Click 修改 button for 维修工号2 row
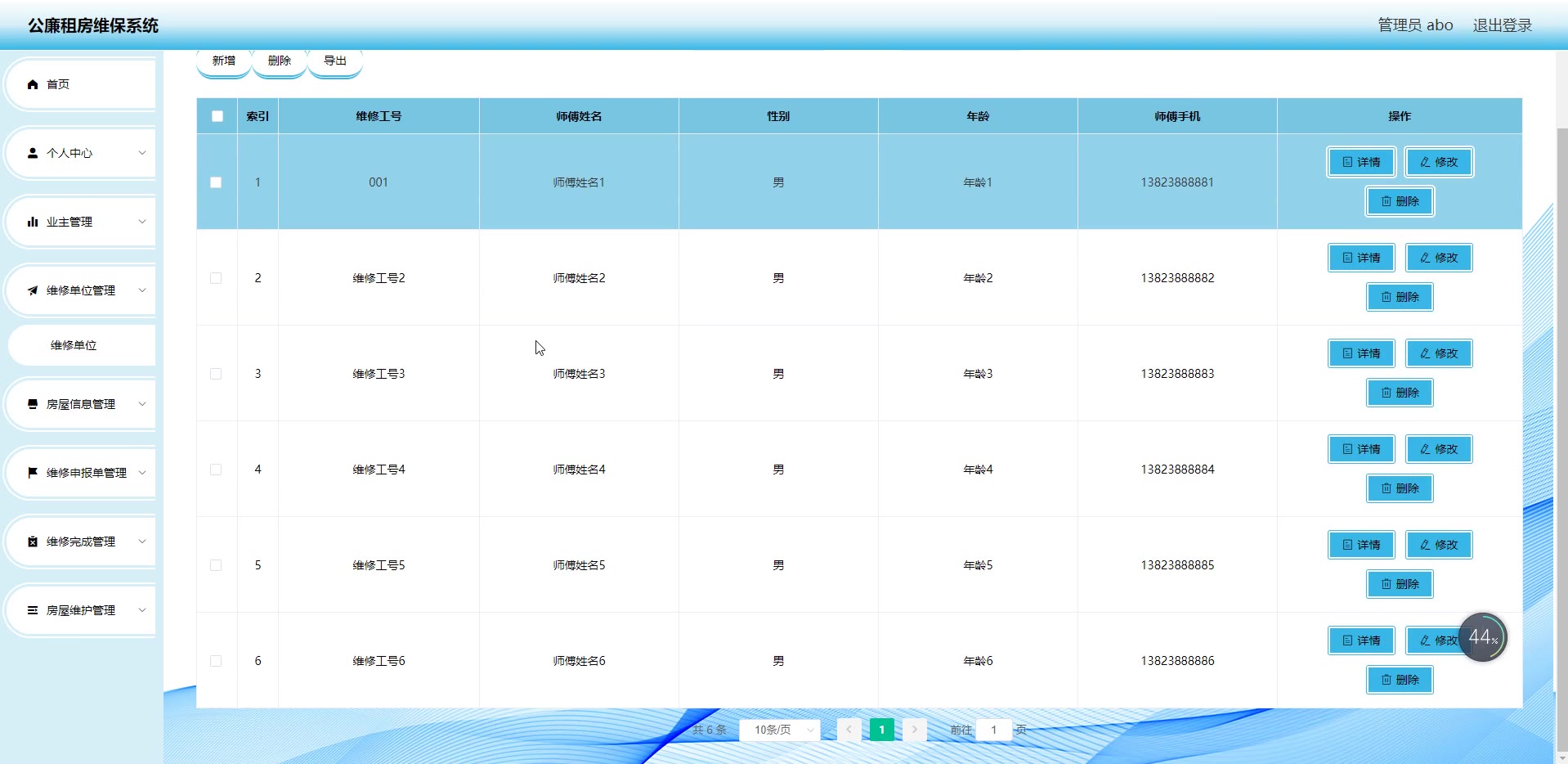This screenshot has width=1568, height=764. 1439,258
